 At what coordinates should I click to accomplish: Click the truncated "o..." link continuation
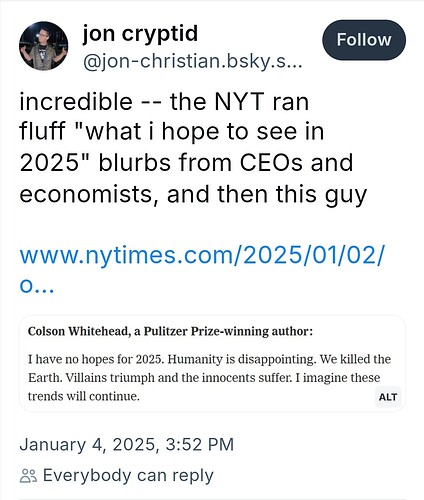tap(37, 286)
